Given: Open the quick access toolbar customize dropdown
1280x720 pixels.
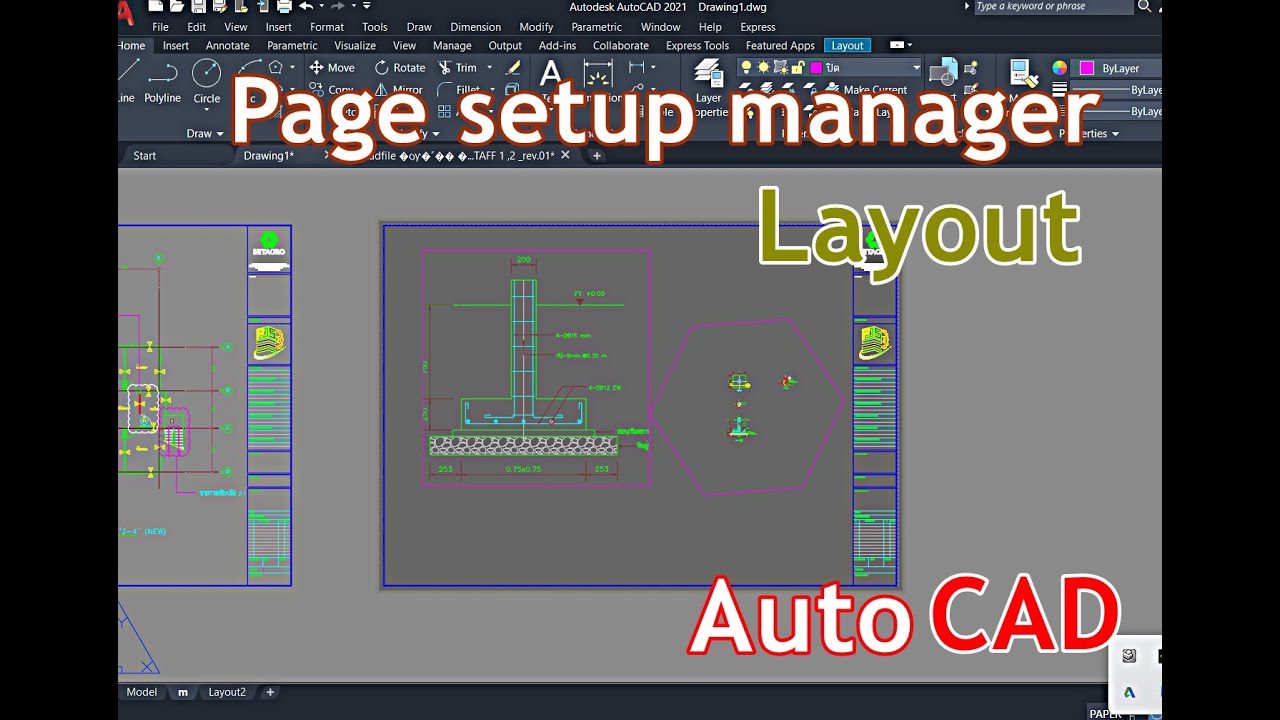Looking at the screenshot, I should pyautogui.click(x=367, y=7).
